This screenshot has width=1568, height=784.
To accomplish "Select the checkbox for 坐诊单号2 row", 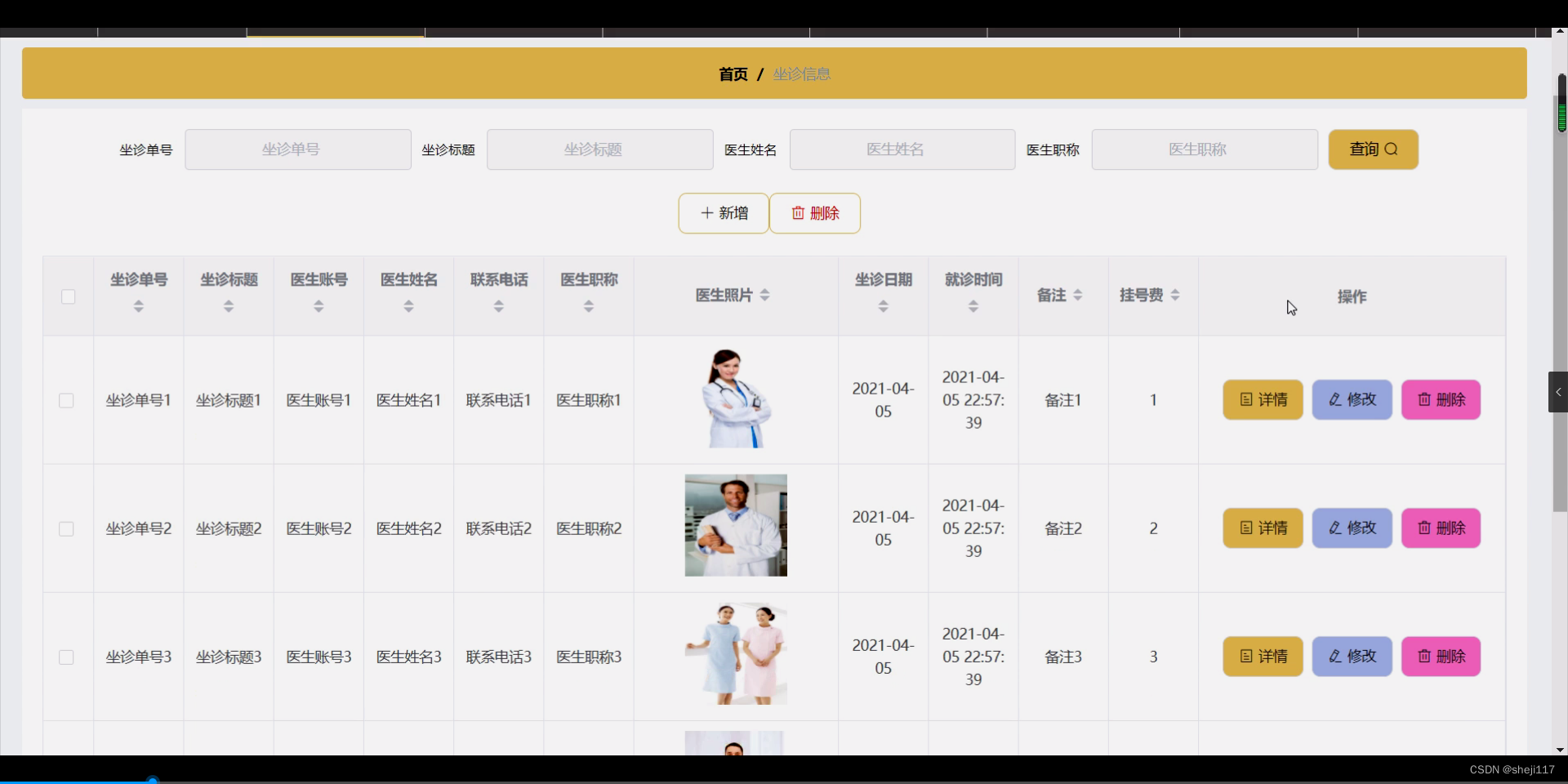I will [x=66, y=528].
